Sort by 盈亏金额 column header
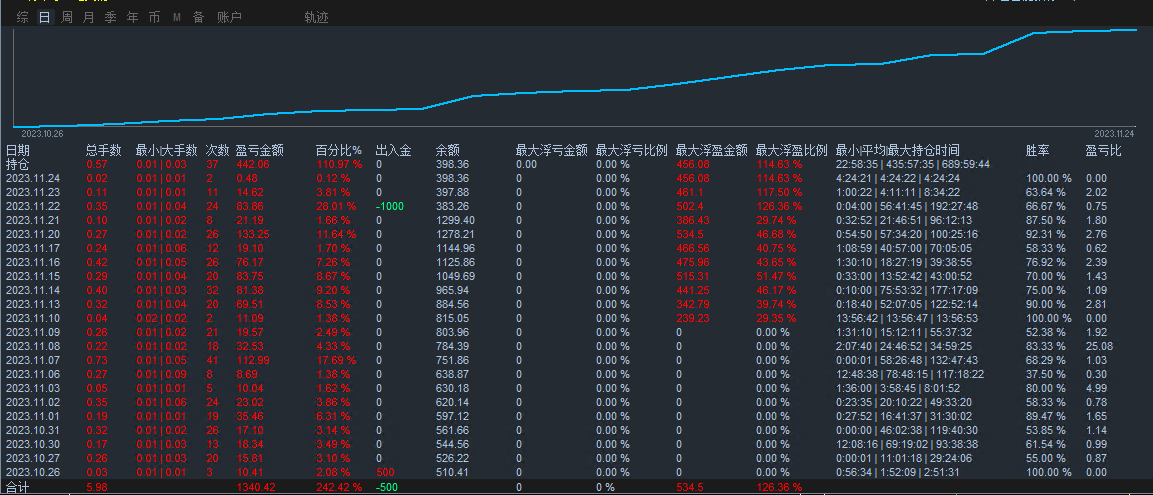This screenshot has width=1153, height=495. (x=259, y=151)
